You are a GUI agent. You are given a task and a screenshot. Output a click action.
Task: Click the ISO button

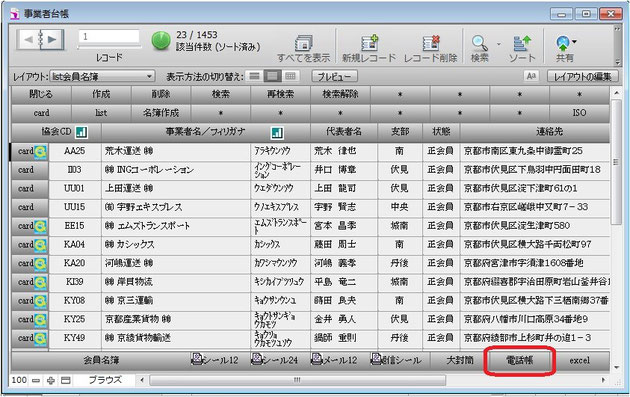(x=579, y=113)
